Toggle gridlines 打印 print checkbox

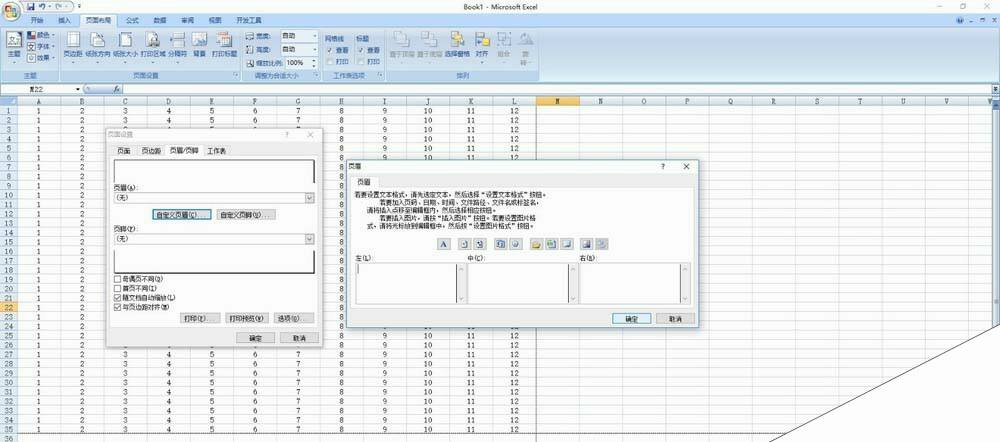pyautogui.click(x=330, y=61)
